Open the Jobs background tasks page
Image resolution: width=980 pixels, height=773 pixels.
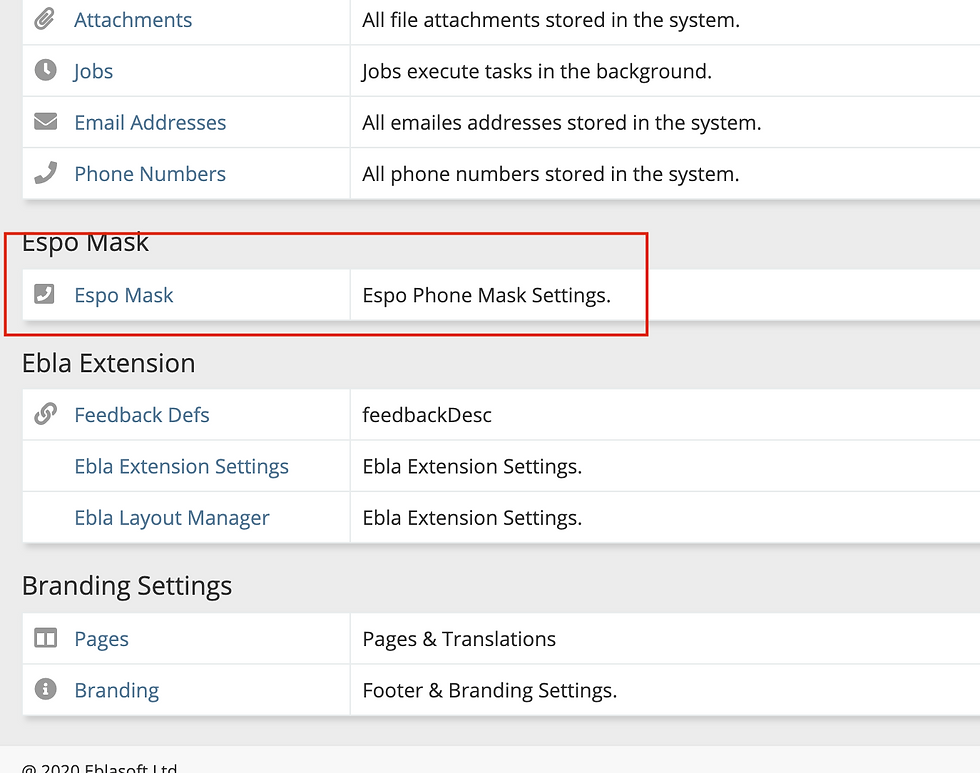coord(93,70)
